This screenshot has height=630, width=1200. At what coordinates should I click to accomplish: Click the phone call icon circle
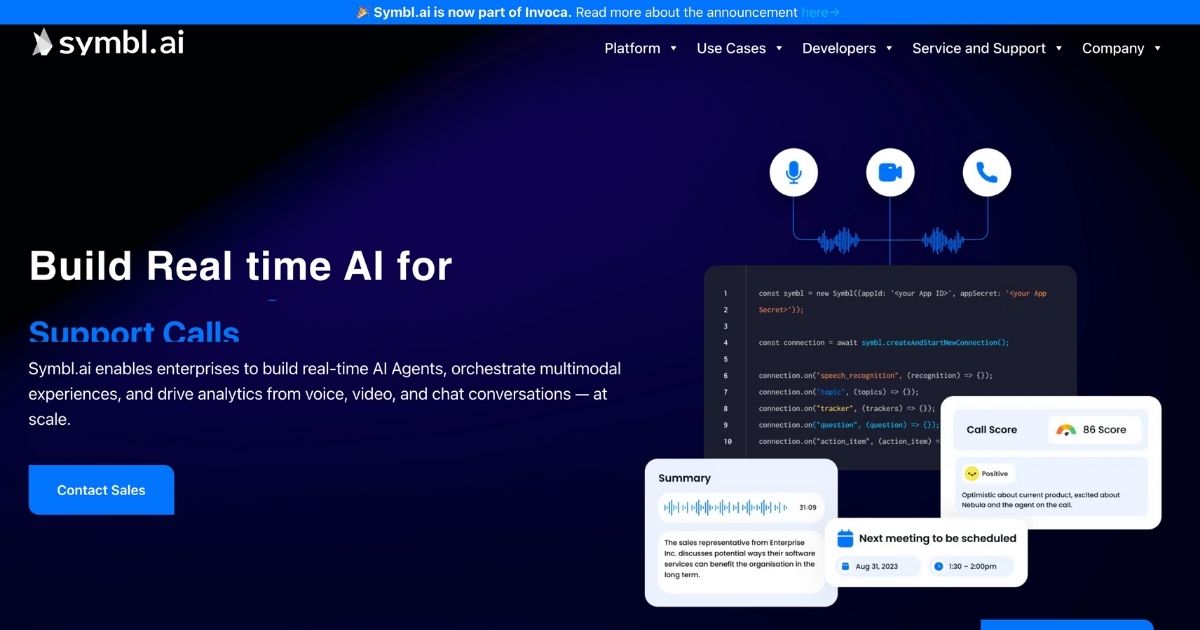coord(987,172)
